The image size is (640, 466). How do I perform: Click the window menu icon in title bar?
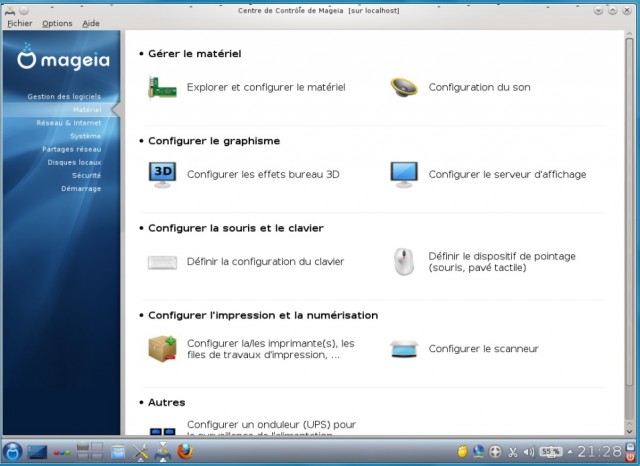click(x=10, y=10)
